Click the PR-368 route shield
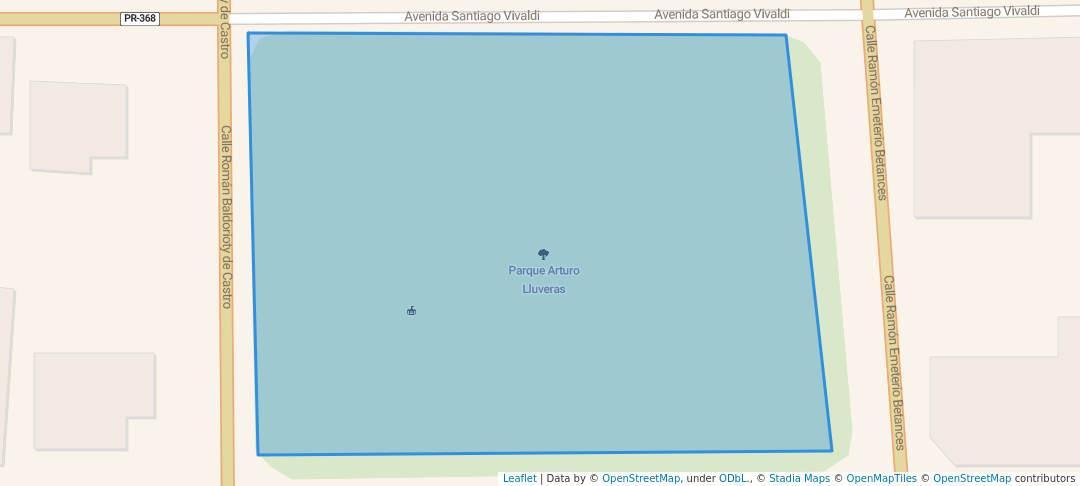The width and height of the screenshot is (1080, 486). coord(140,18)
